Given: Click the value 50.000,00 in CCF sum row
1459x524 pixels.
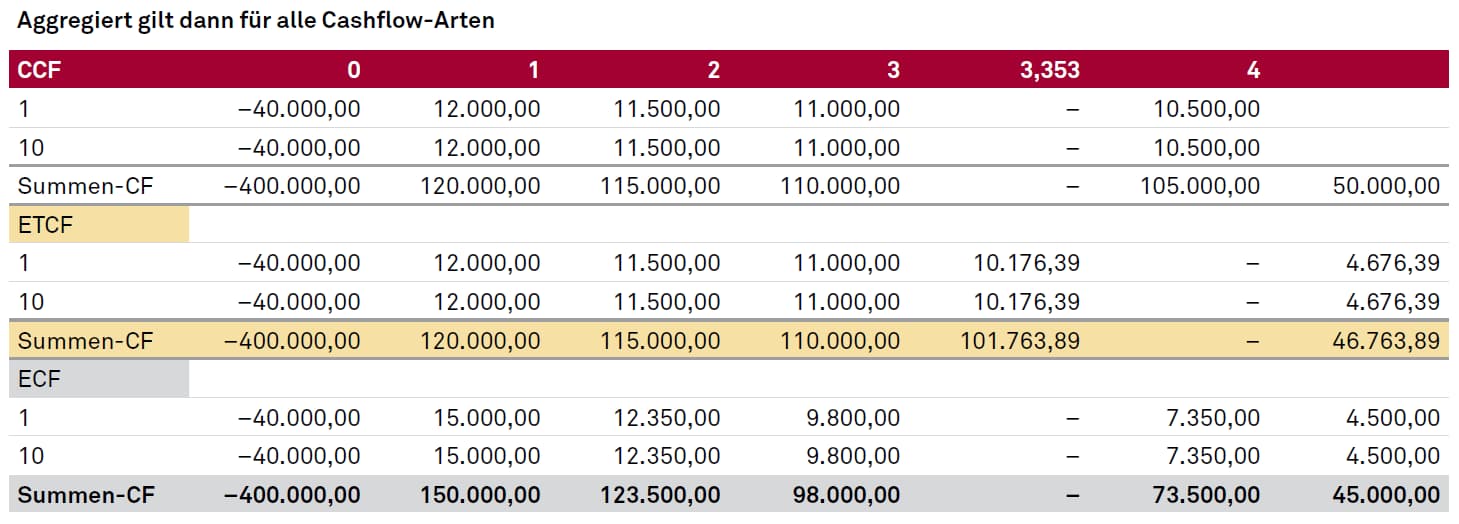Looking at the screenshot, I should point(1386,186).
